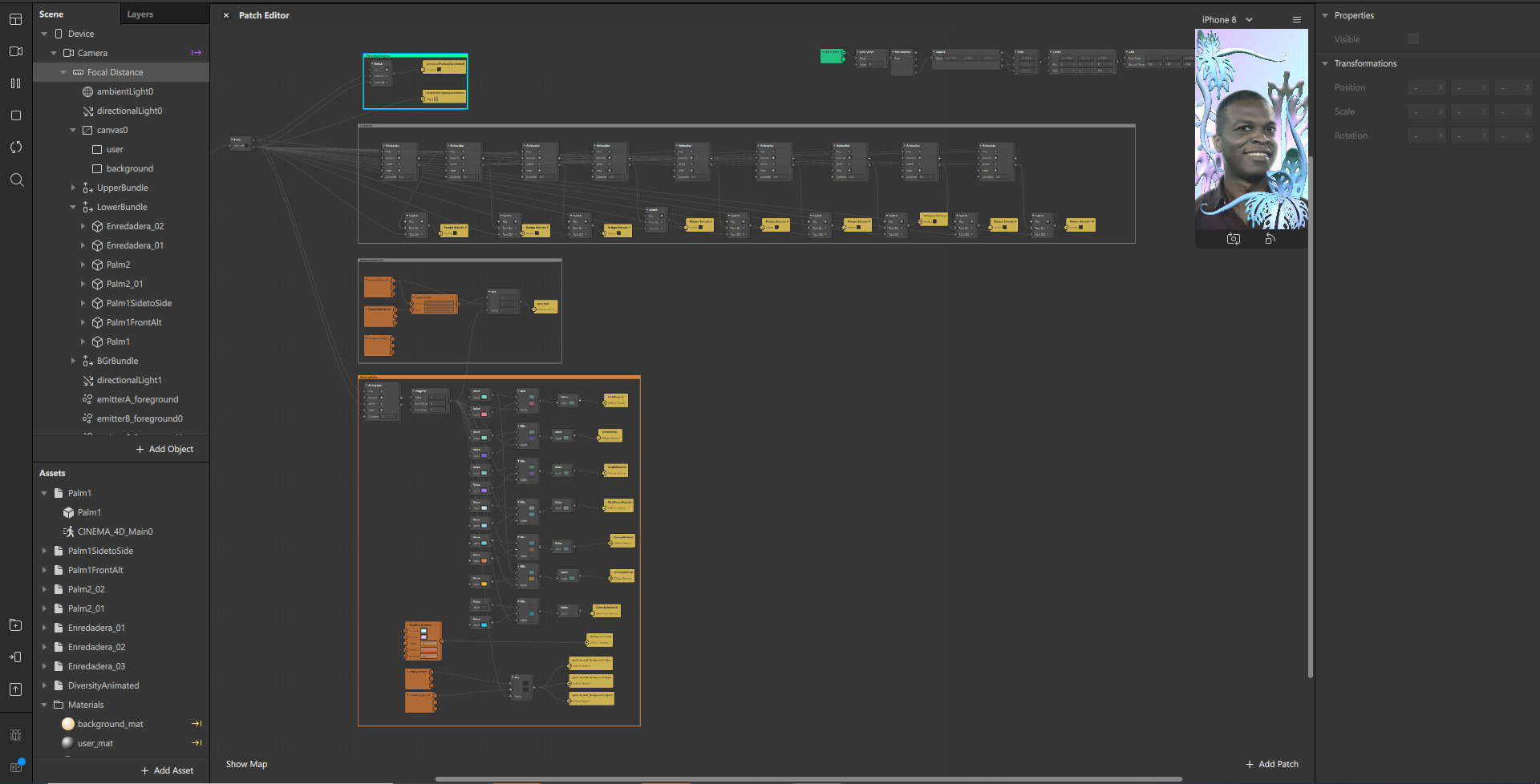
Task: Restart the effect preview
Action: [15, 148]
